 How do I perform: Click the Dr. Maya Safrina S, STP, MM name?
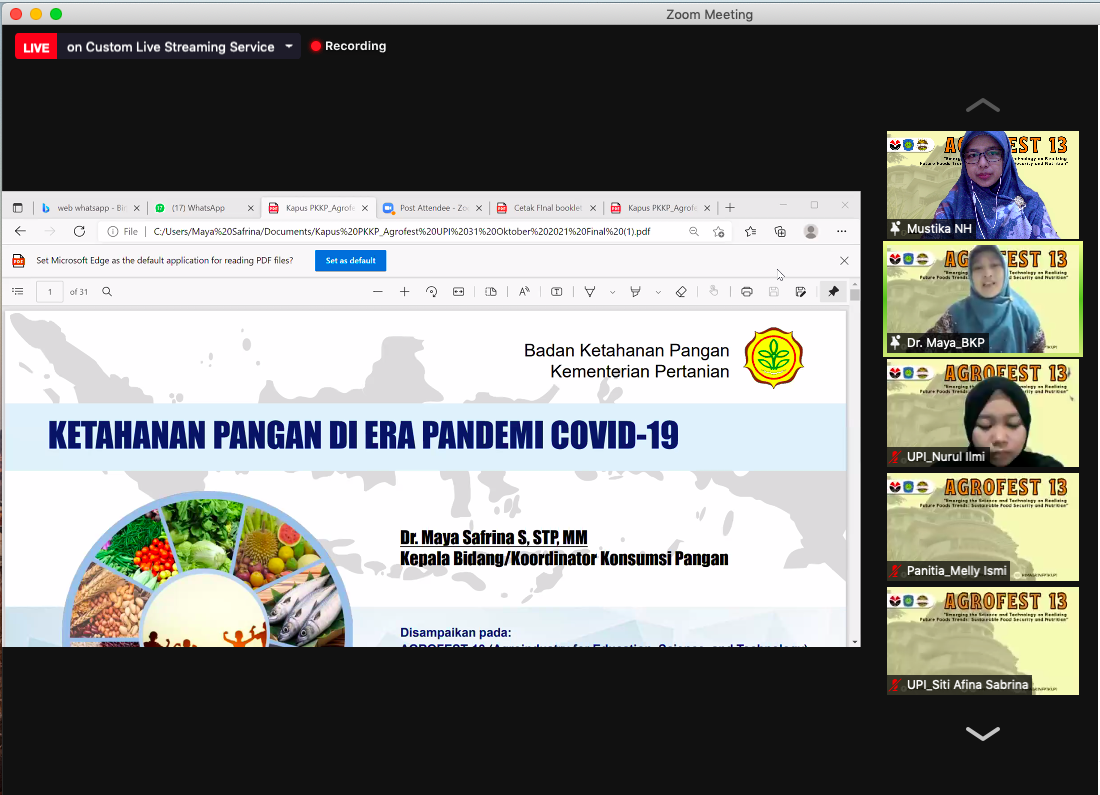point(493,537)
